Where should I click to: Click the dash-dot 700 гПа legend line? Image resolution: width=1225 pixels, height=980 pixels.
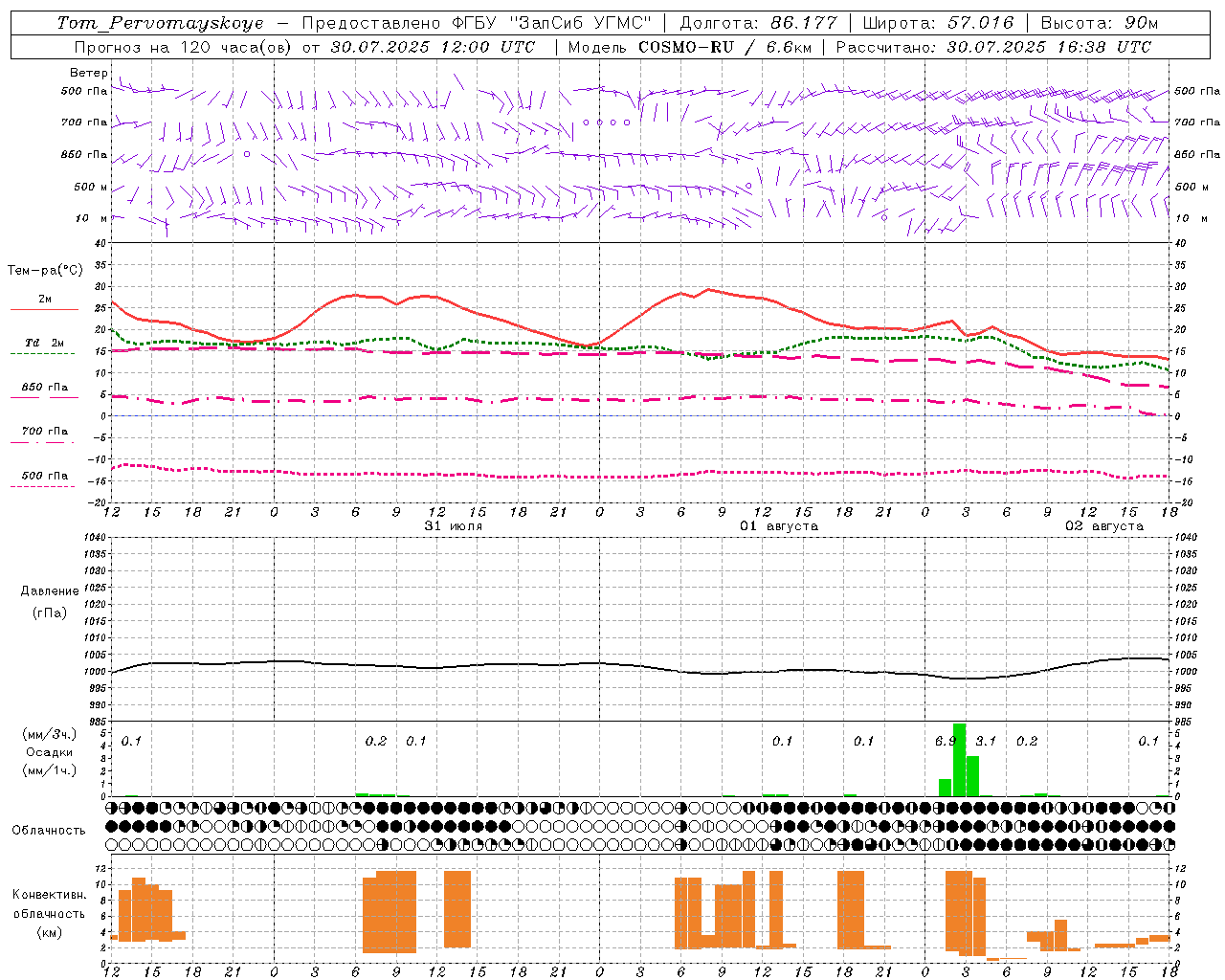pyautogui.click(x=42, y=442)
